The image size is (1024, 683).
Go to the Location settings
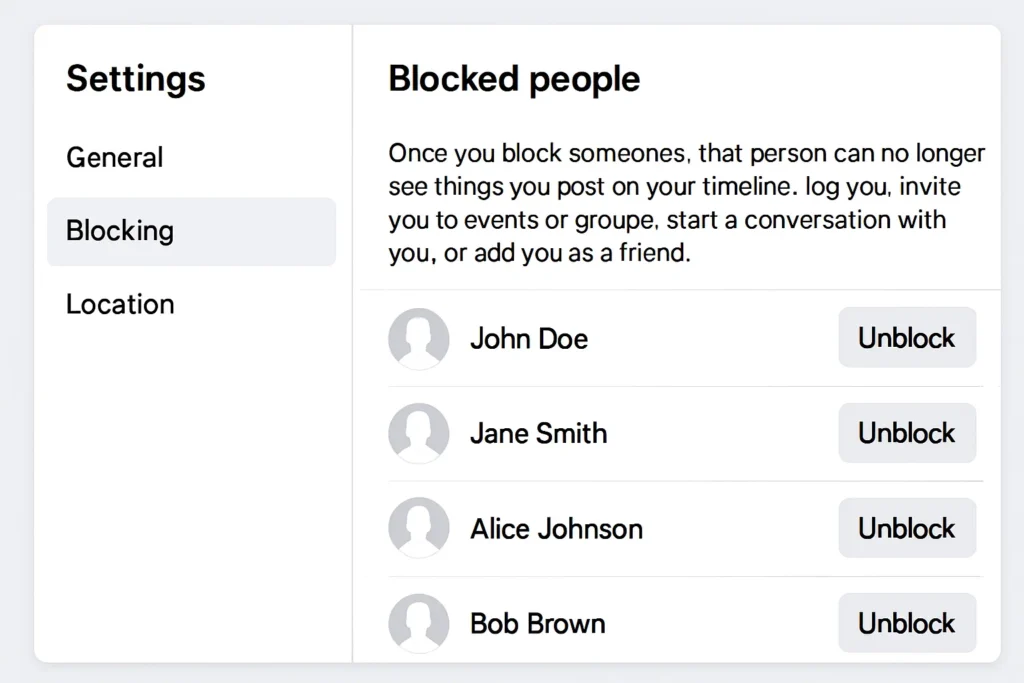click(x=120, y=304)
